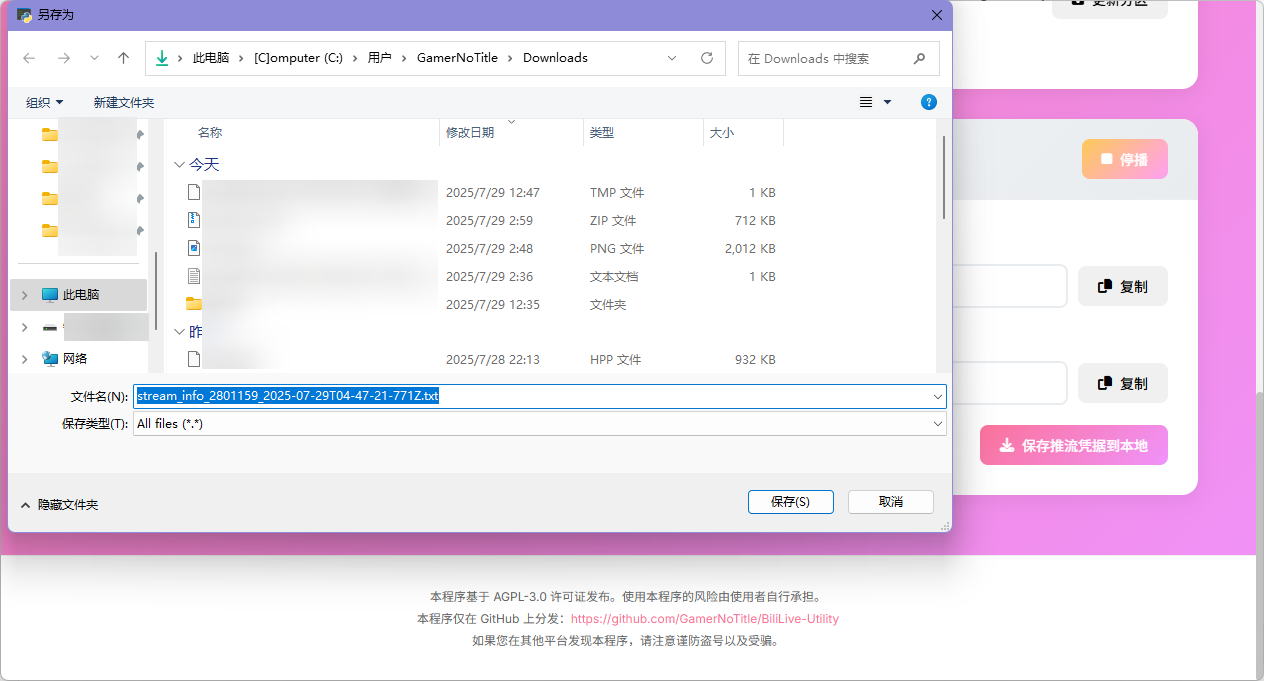
Task: Click the search magnifier in the Downloads search box
Action: click(x=919, y=58)
